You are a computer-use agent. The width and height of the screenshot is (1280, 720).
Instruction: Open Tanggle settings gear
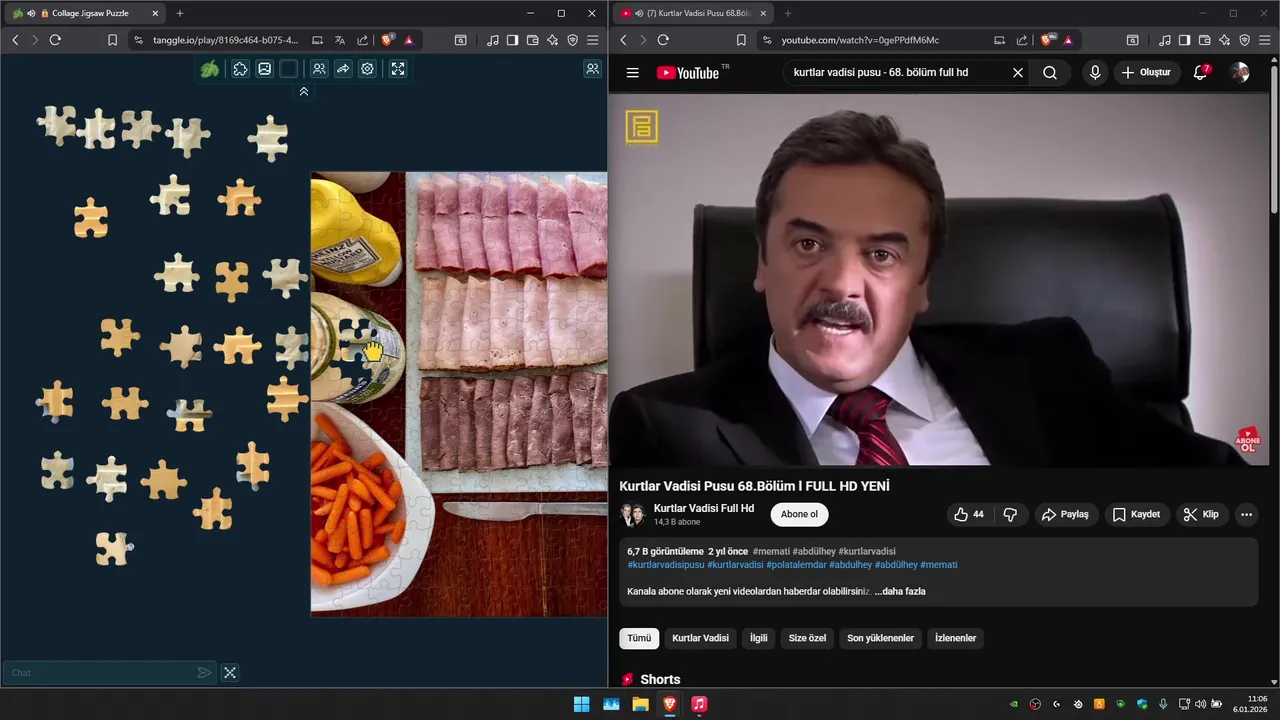[367, 69]
